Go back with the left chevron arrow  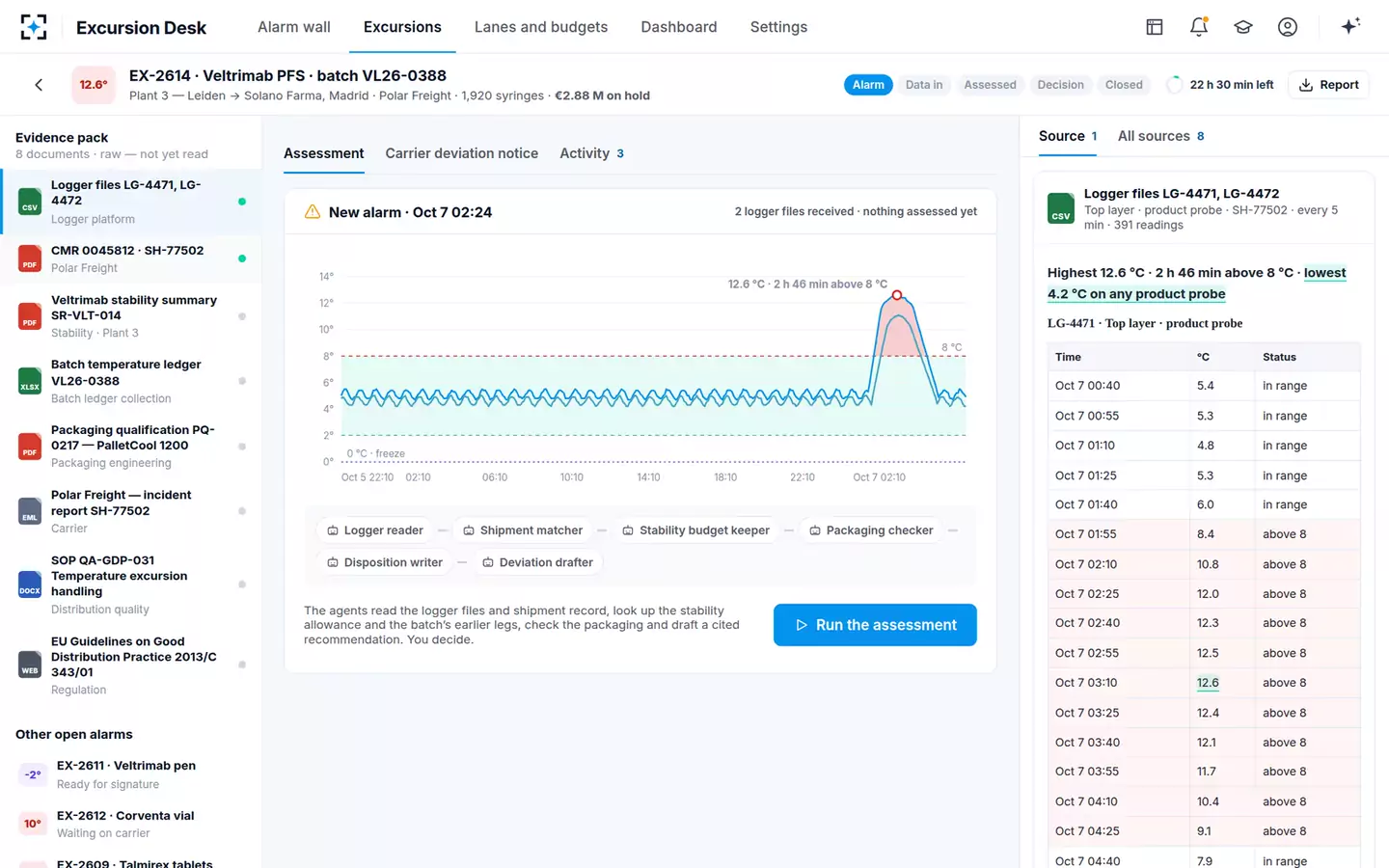click(39, 85)
